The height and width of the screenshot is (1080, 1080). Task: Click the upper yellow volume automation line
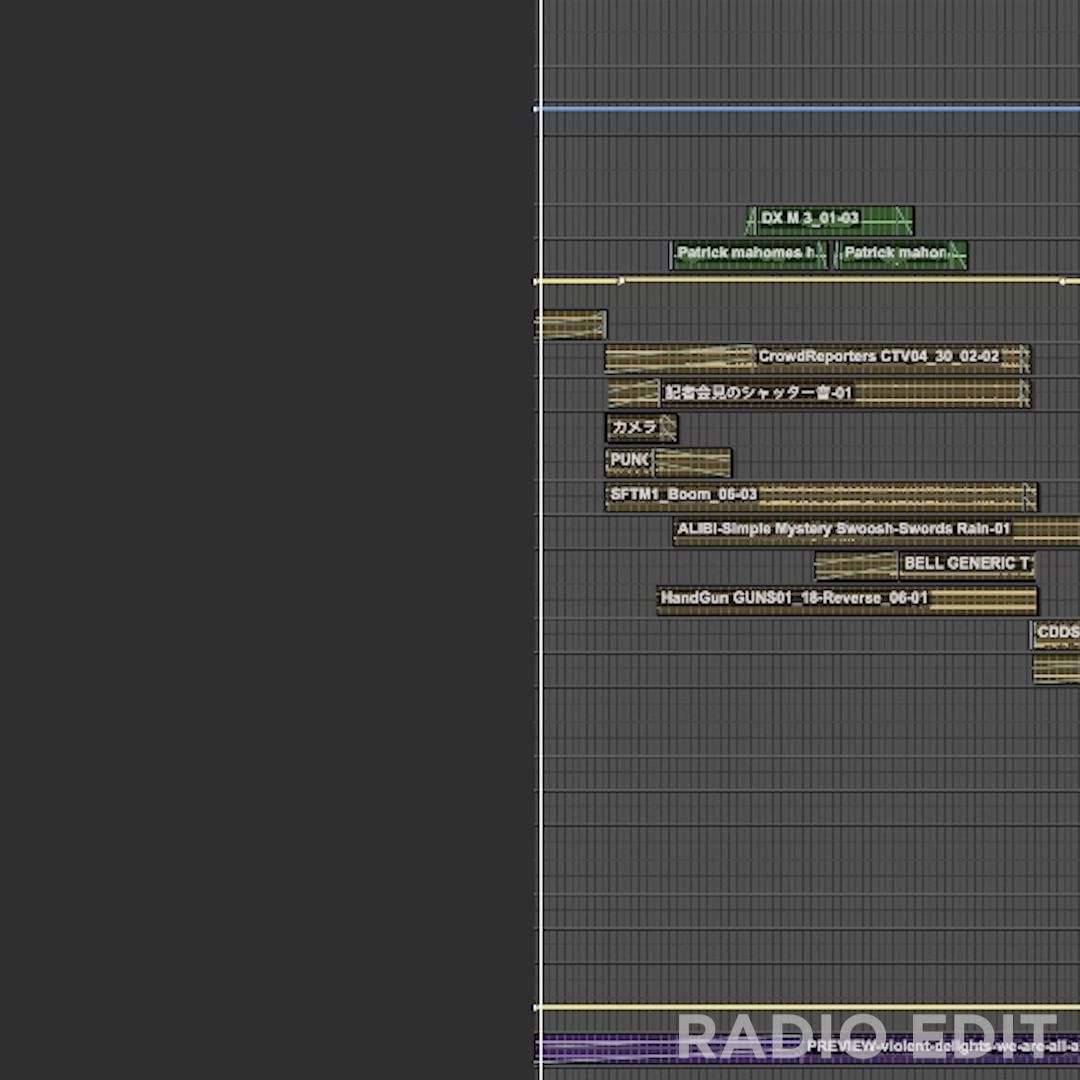(x=840, y=281)
